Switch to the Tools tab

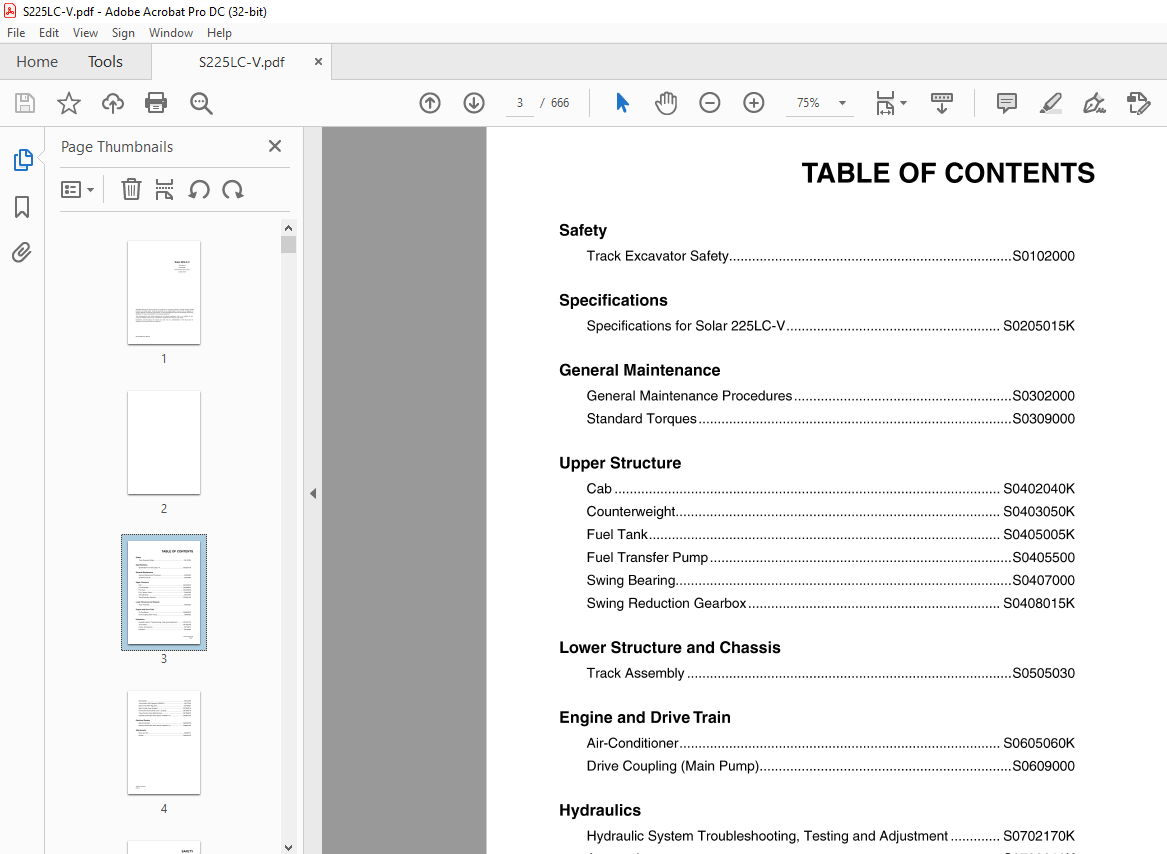tap(105, 62)
